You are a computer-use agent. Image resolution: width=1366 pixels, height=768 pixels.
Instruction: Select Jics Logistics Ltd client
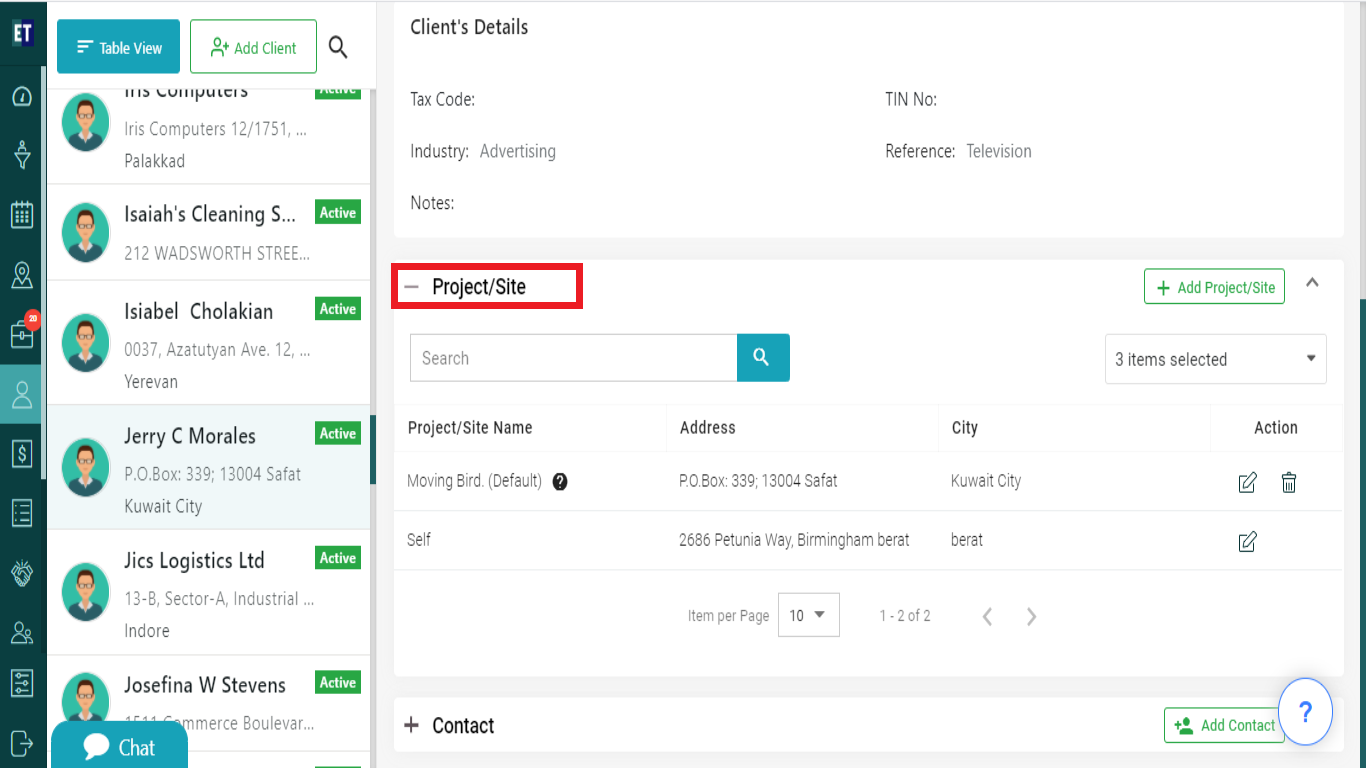(x=208, y=592)
